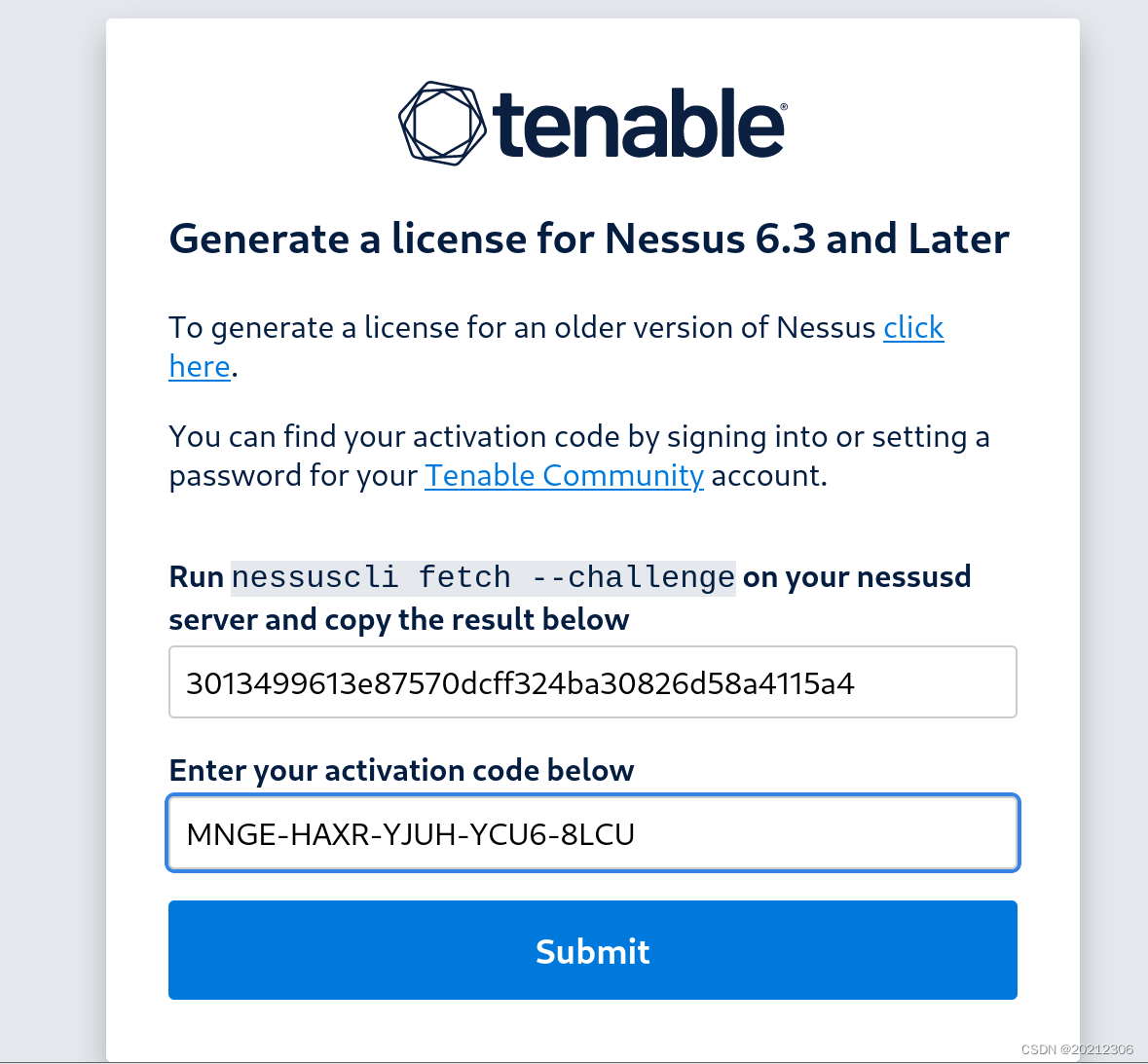Click the word 'account.' after Community link

769,476
